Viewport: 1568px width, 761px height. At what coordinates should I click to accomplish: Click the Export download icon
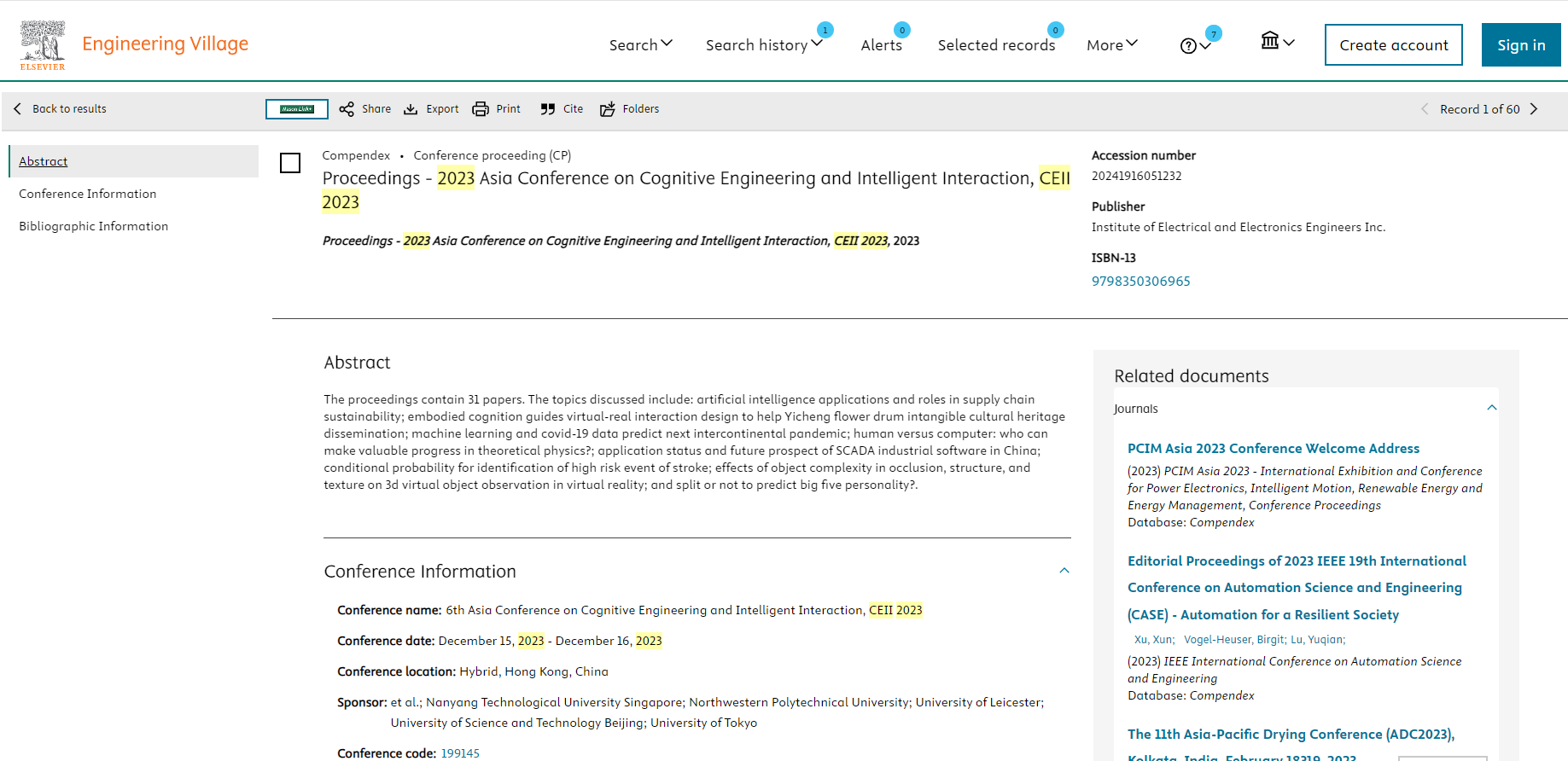pos(411,109)
